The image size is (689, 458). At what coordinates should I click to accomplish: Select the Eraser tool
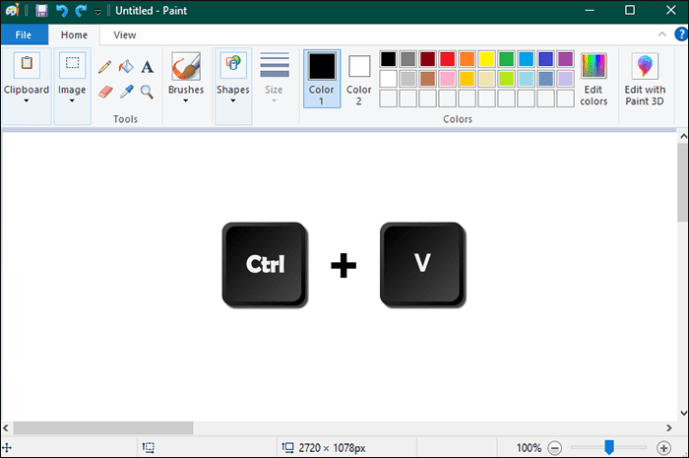tap(105, 92)
